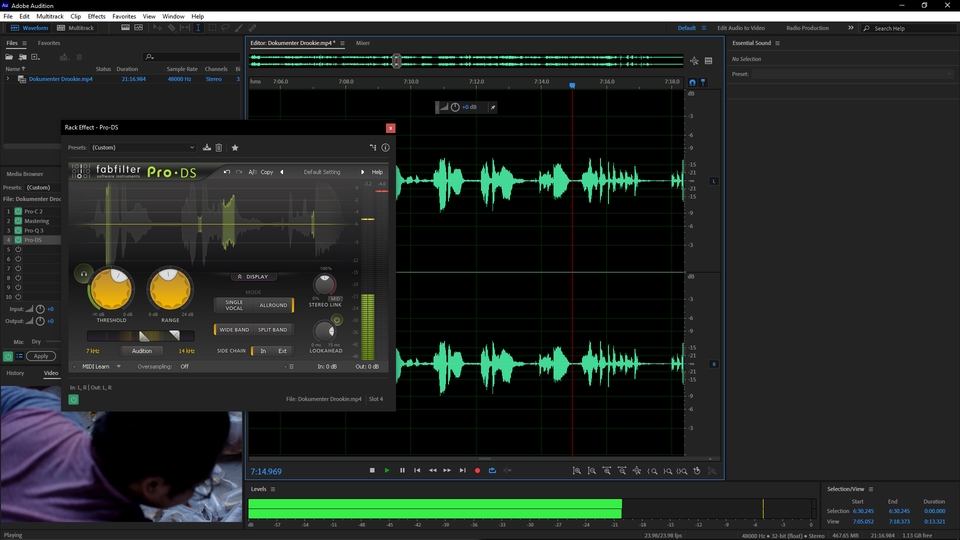
Task: Import file icon in Files panel
Action: click(22, 57)
